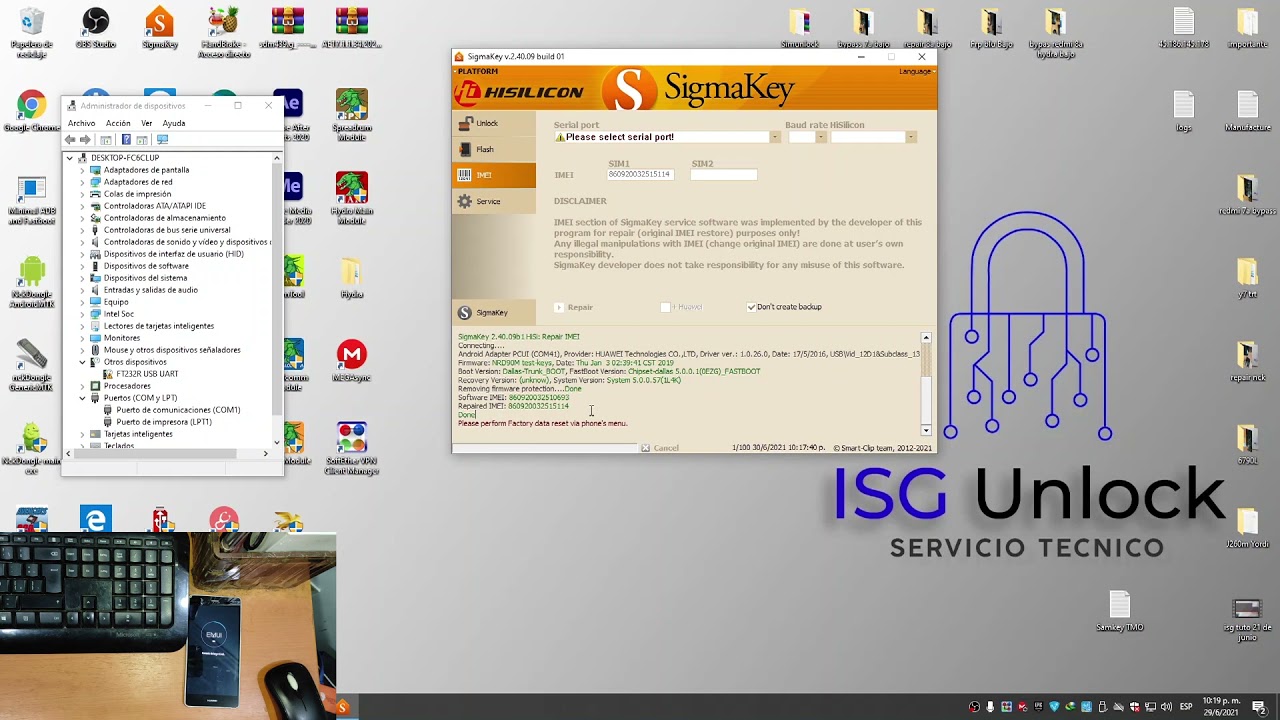Uncheck Don't create backup checkbox
The image size is (1280, 720).
tap(751, 307)
